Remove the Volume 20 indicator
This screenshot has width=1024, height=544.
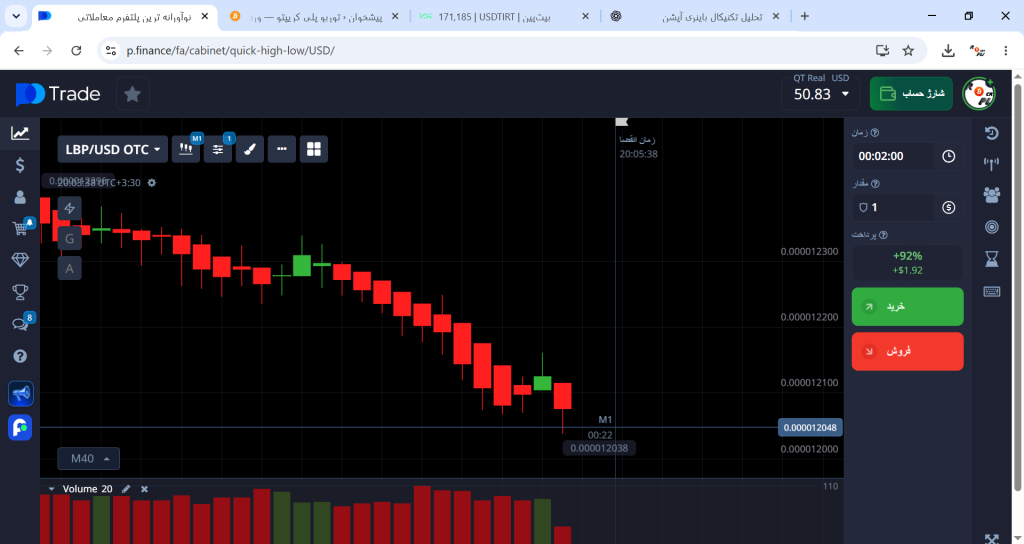(x=144, y=488)
